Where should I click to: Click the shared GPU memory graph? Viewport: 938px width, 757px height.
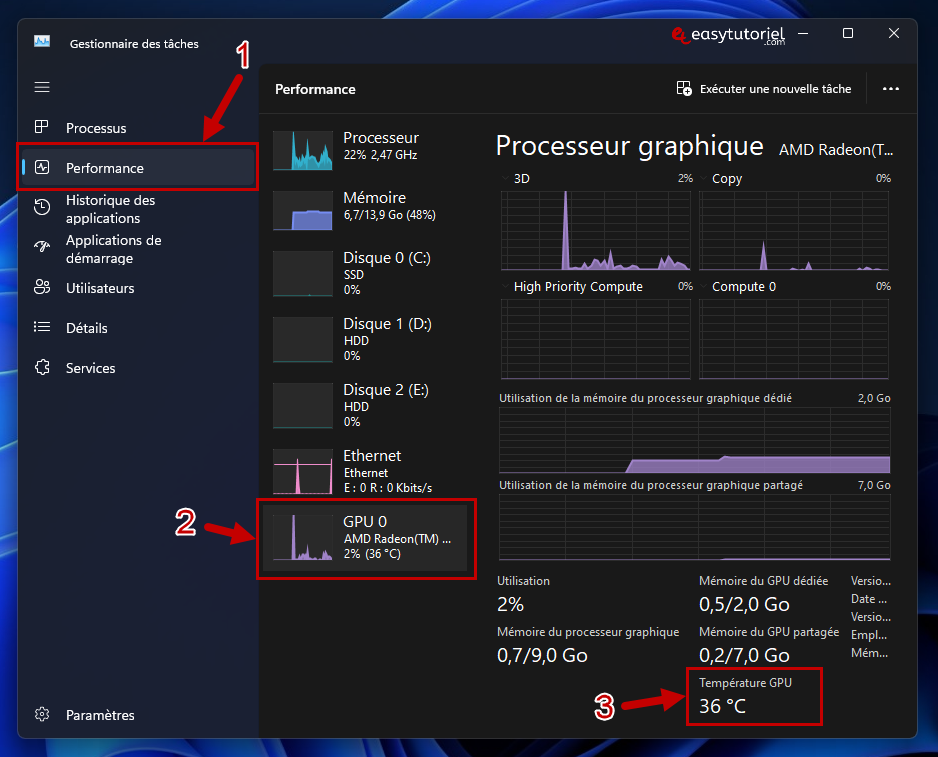point(695,527)
